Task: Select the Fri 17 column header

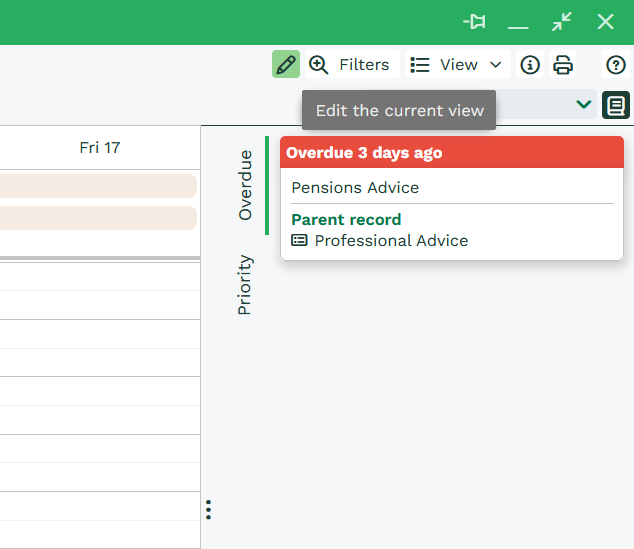Action: [x=100, y=148]
